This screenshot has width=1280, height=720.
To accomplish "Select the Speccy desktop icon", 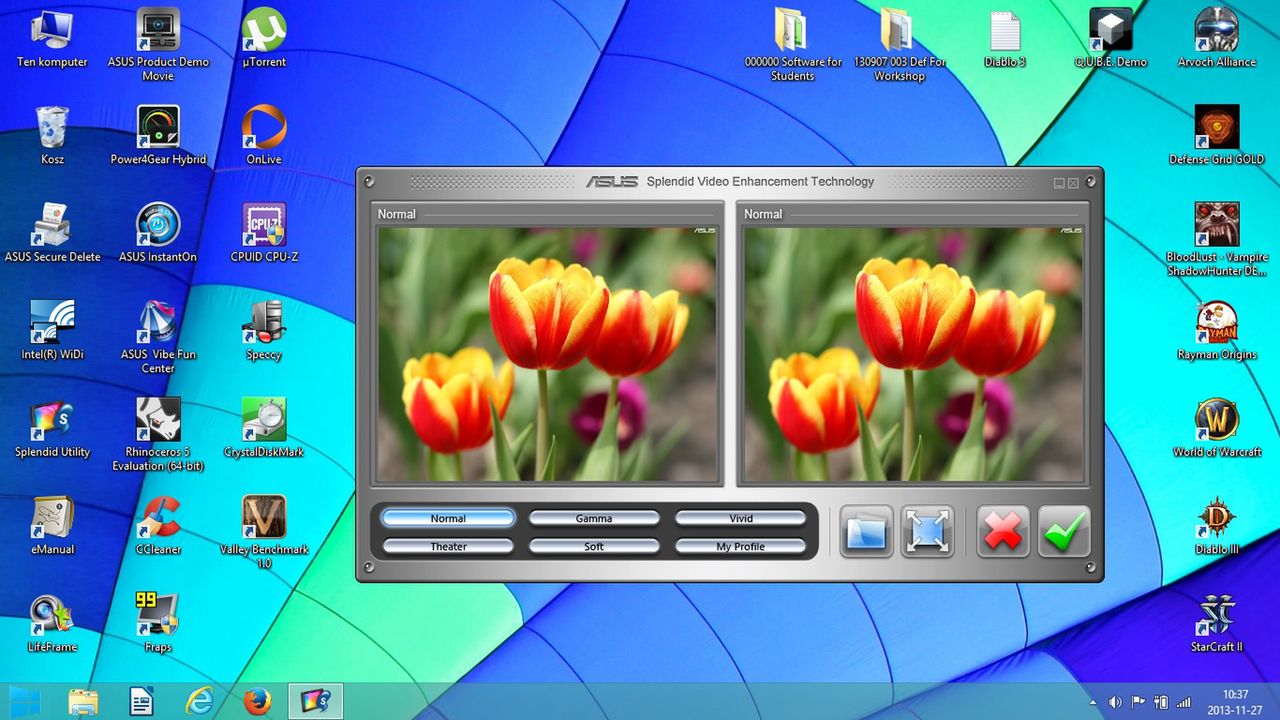I will (x=264, y=331).
